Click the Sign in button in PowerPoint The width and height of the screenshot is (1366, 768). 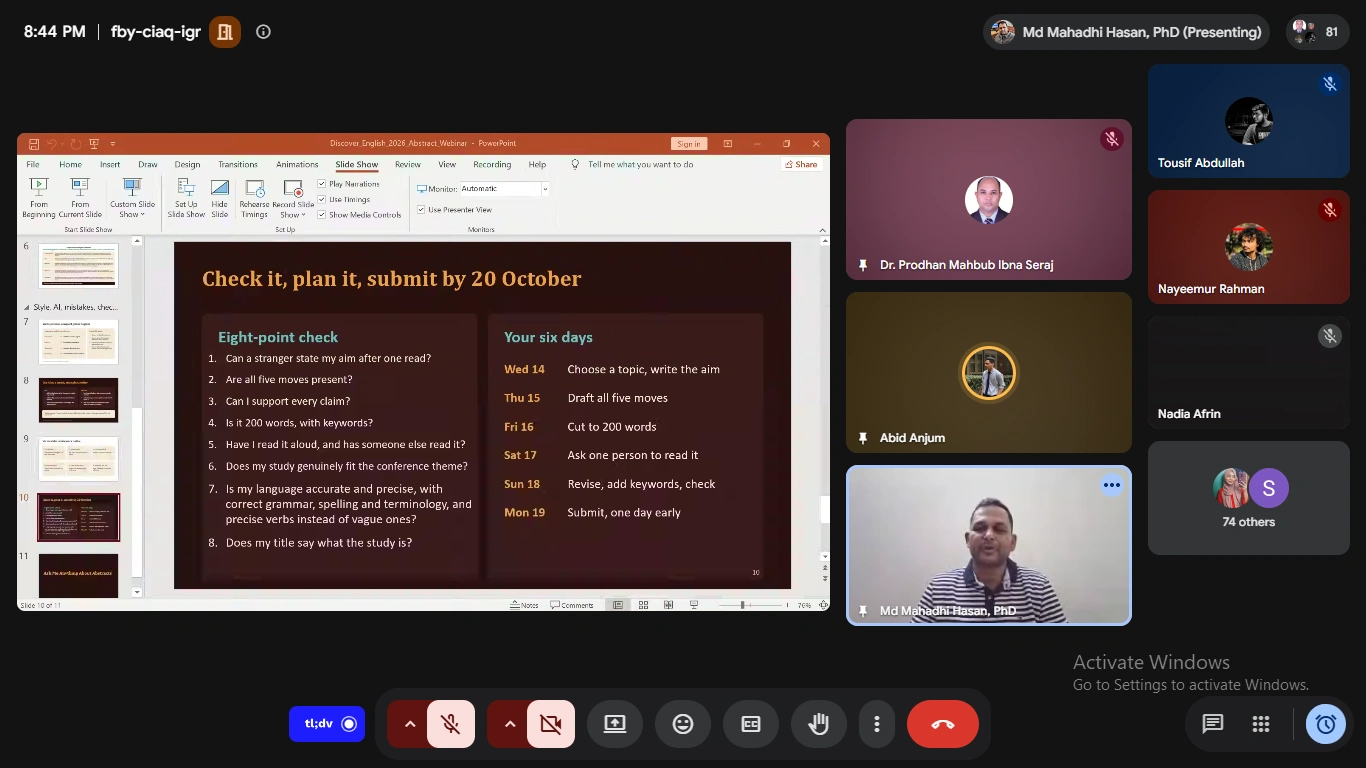click(x=688, y=143)
